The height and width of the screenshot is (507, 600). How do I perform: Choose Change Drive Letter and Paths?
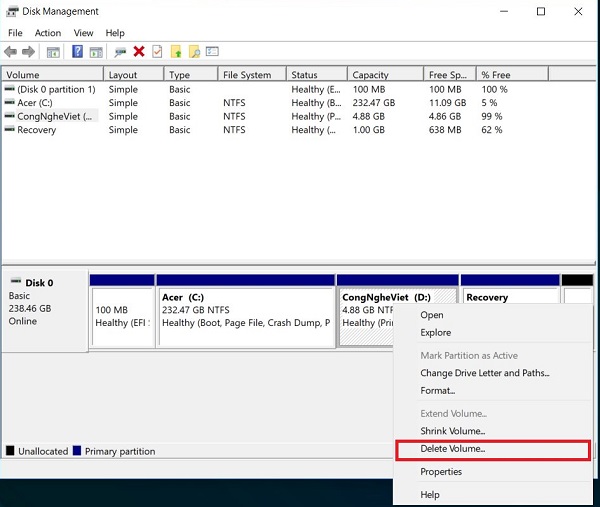tap(484, 373)
